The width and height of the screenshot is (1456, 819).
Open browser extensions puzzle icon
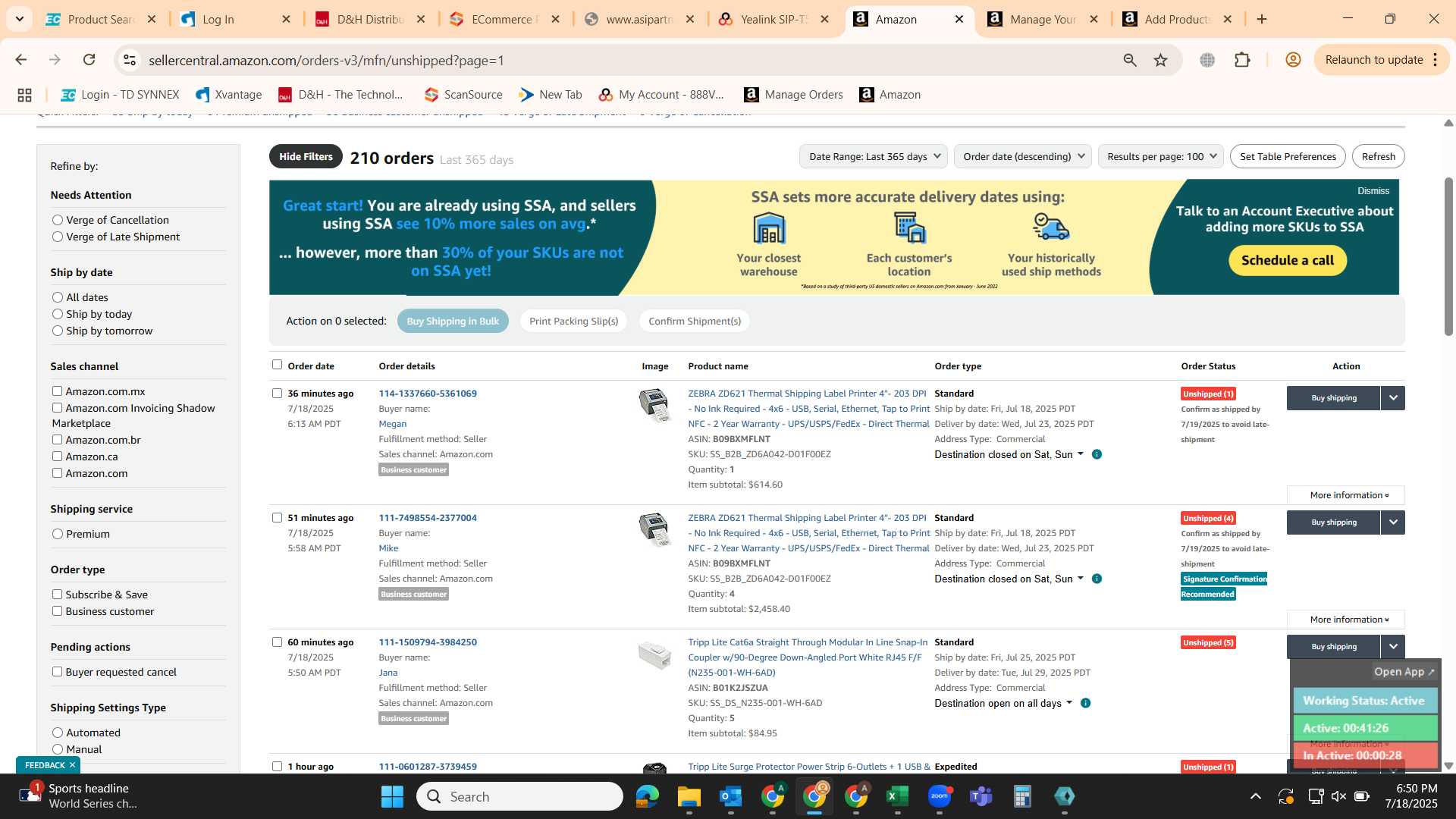[1242, 60]
